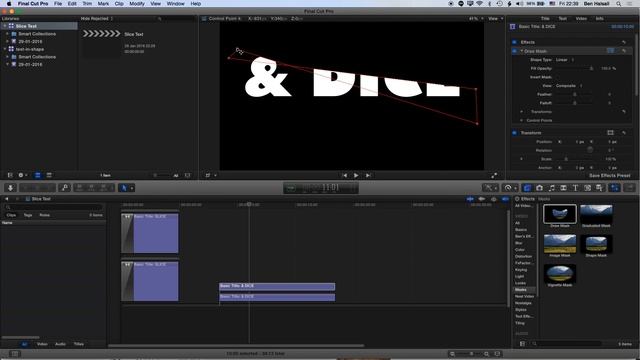
Task: Open the browser action gear menu
Action: [22, 175]
